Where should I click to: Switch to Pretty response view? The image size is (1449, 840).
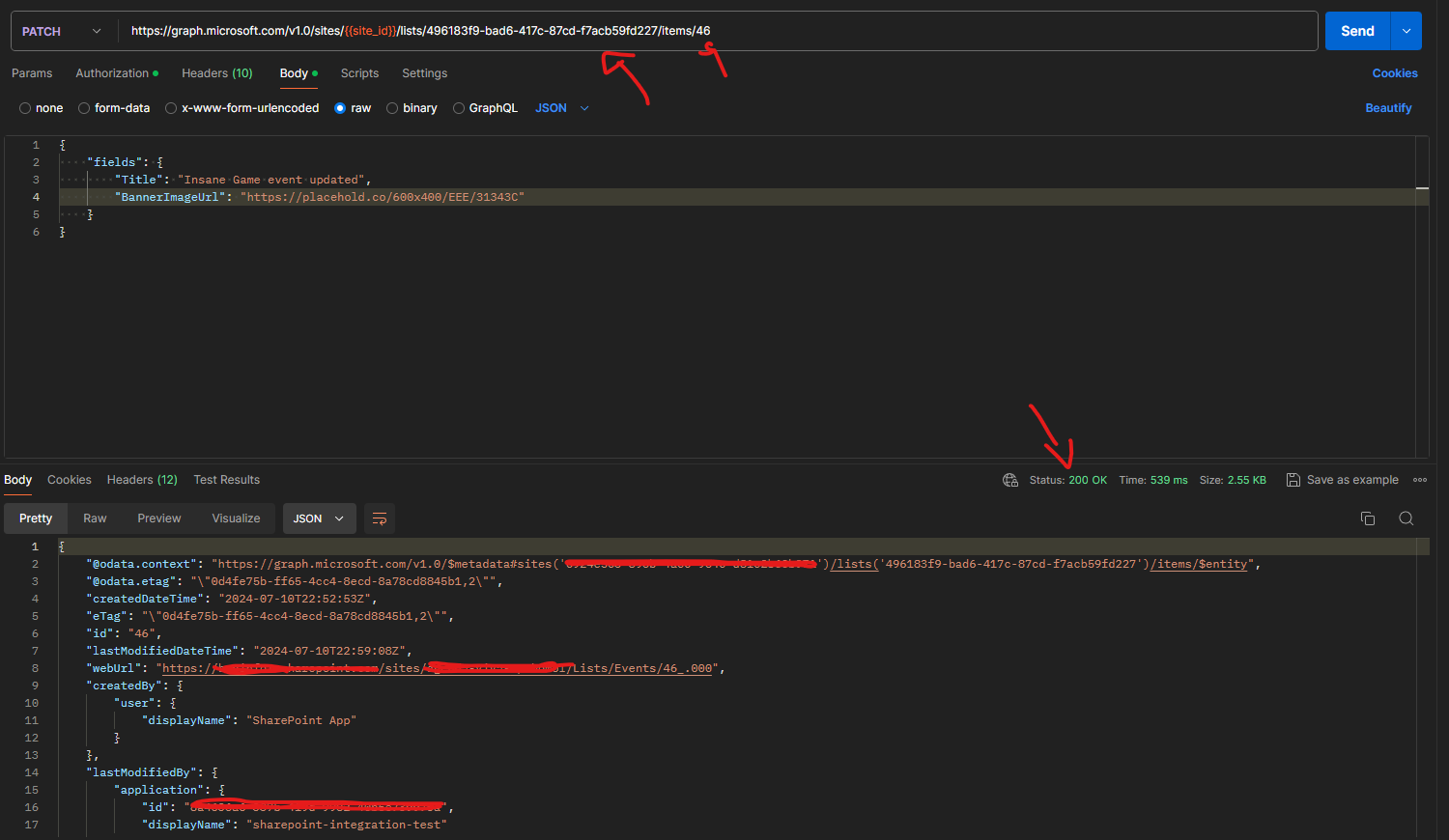36,518
